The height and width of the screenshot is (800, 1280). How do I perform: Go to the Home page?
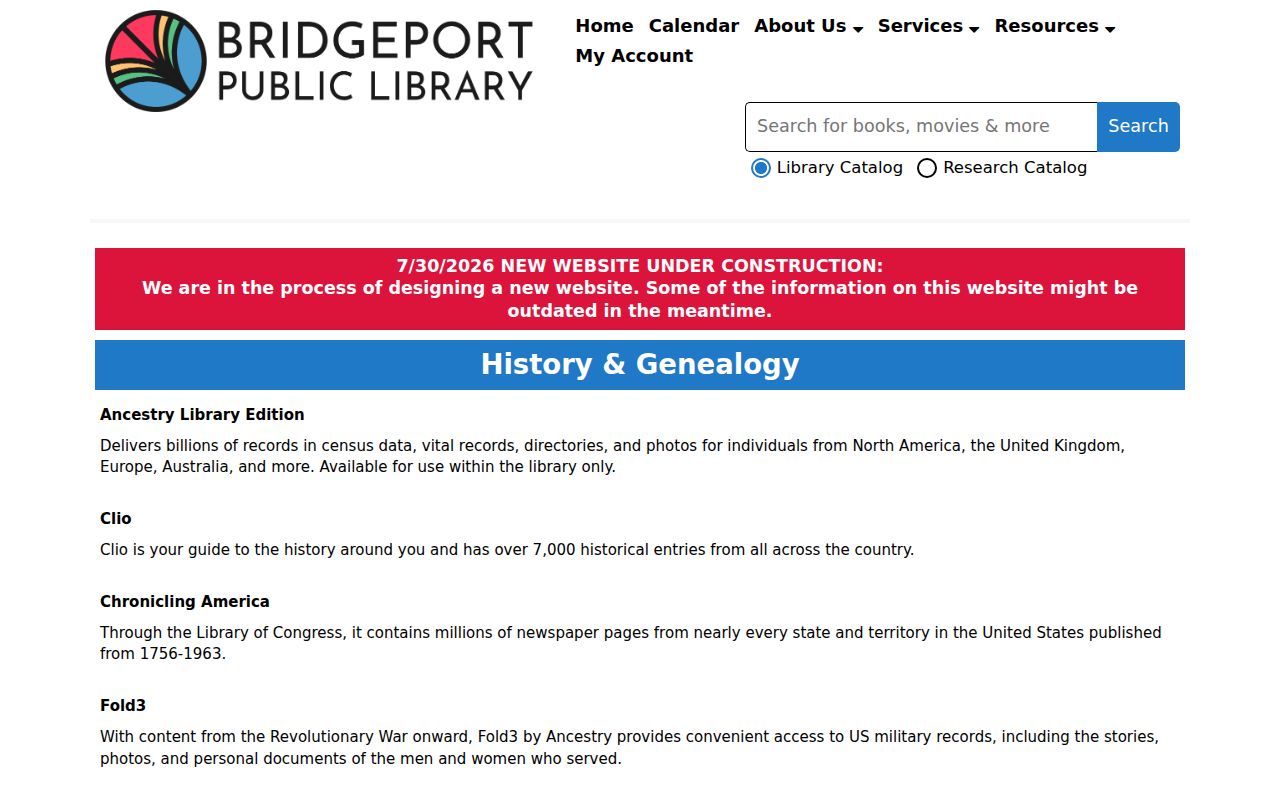coord(604,26)
